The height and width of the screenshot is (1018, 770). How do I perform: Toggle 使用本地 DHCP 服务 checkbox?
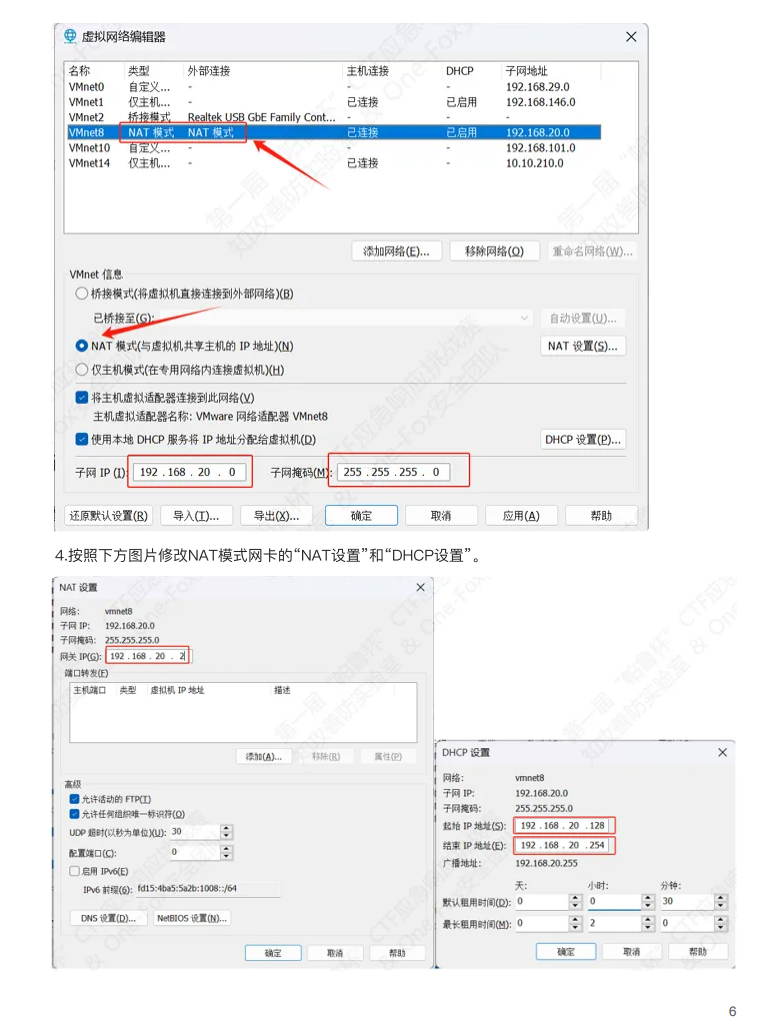point(82,439)
